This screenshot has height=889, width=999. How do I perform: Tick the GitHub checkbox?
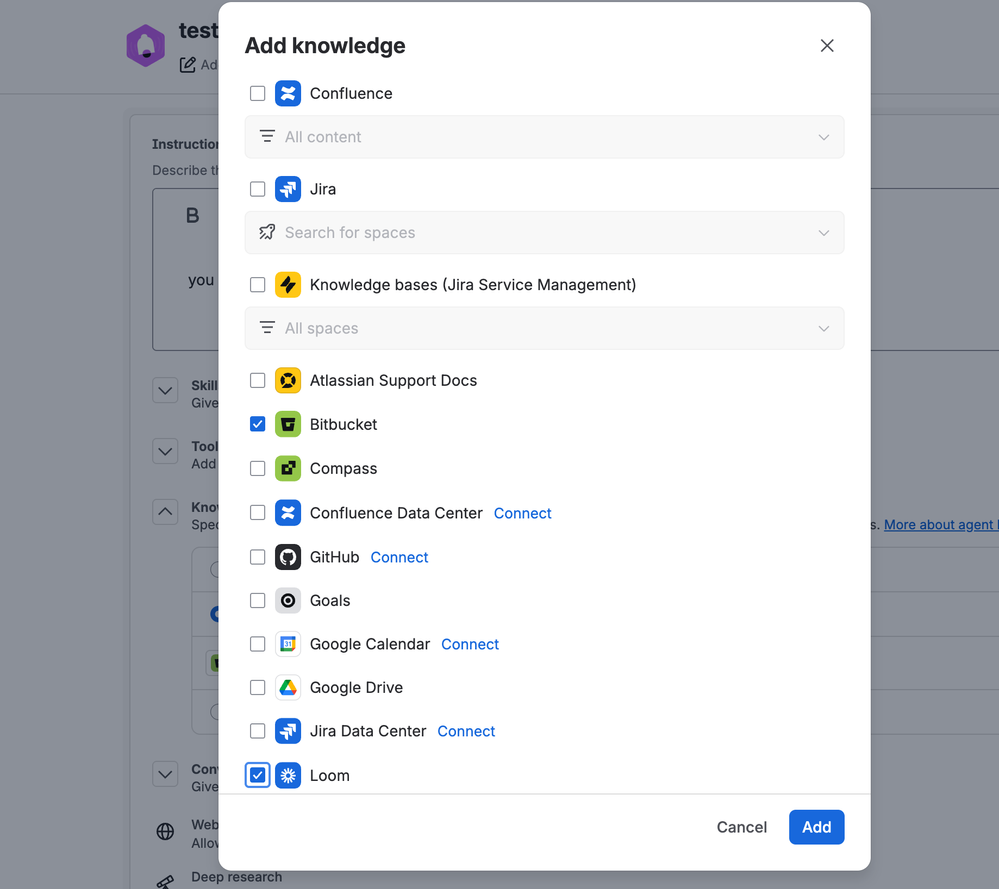pyautogui.click(x=257, y=557)
